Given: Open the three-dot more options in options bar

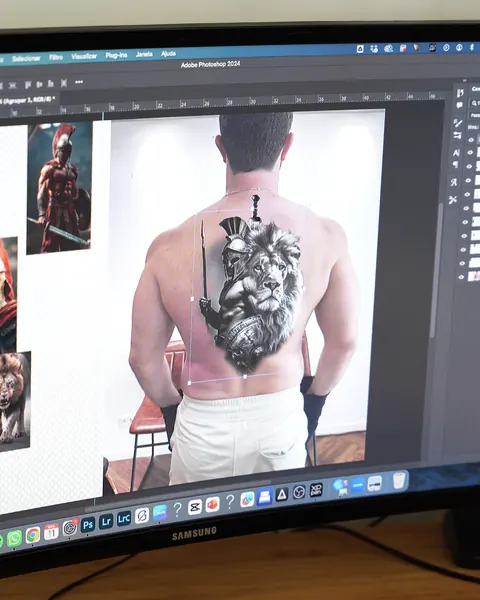Looking at the screenshot, I should pos(79,82).
